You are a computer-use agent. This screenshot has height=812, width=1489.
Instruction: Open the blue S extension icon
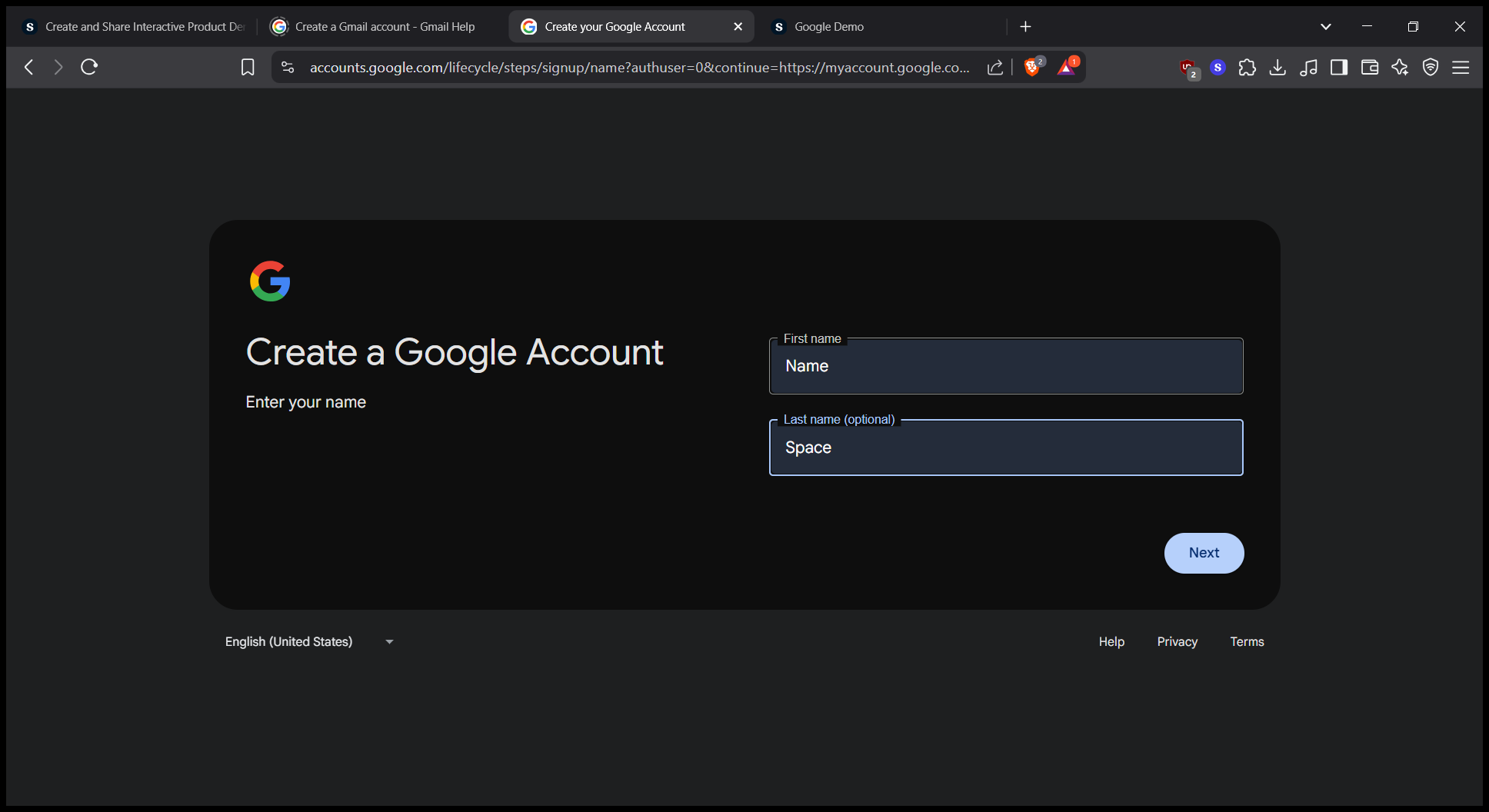point(1218,68)
